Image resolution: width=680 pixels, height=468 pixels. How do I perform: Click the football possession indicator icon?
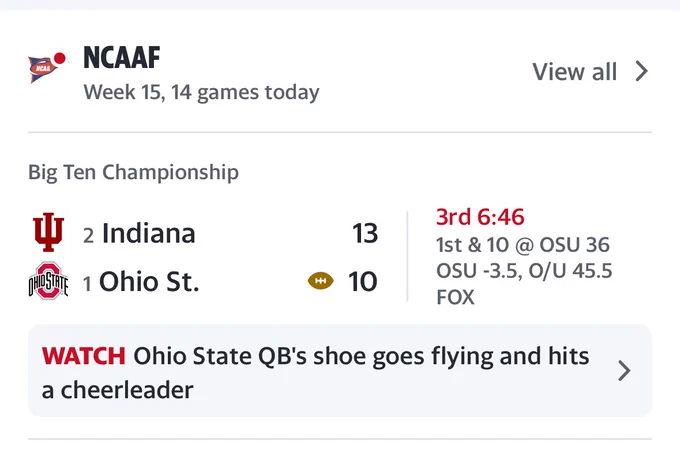click(320, 281)
